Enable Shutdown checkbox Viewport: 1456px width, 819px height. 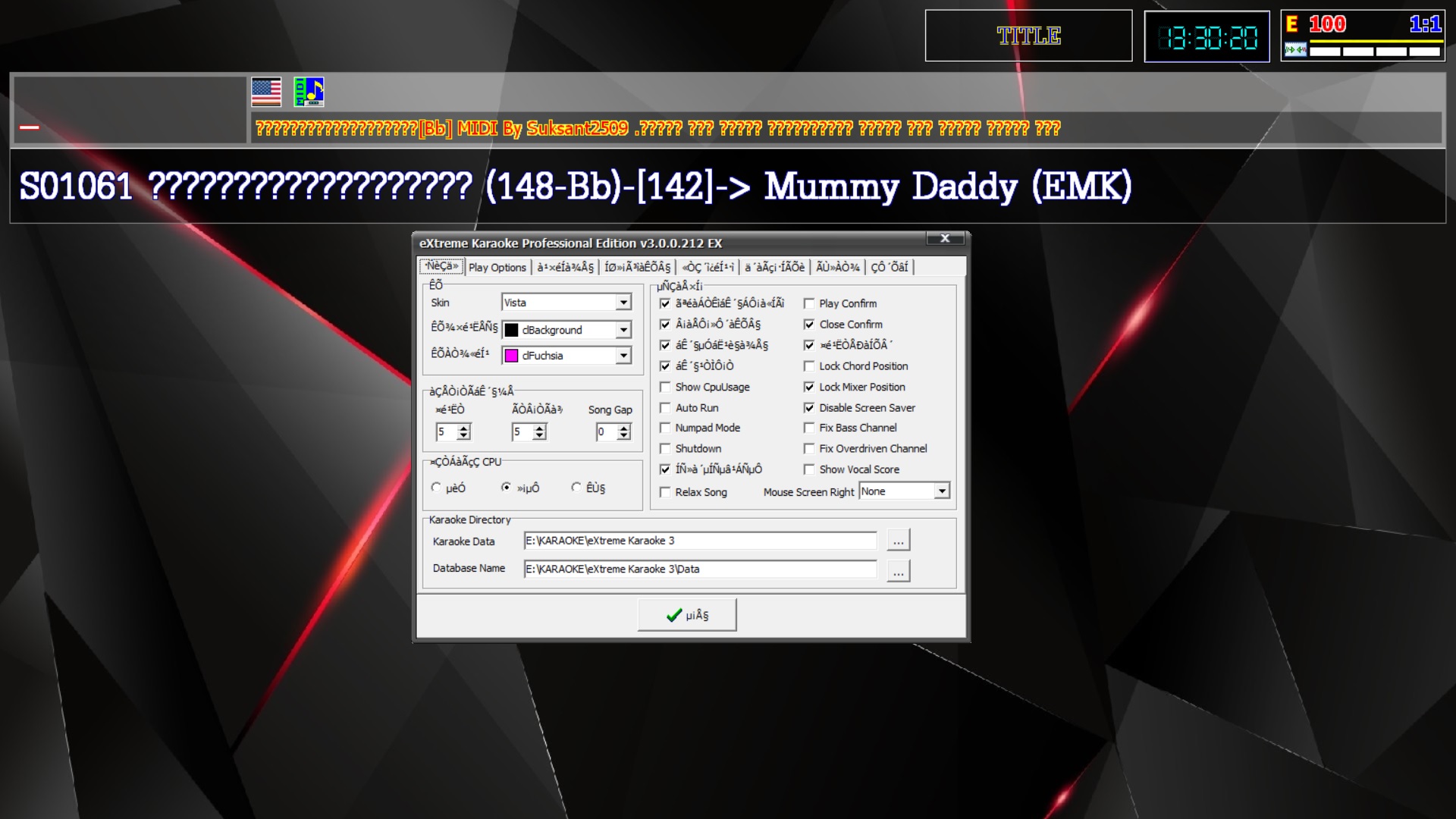[x=665, y=449]
